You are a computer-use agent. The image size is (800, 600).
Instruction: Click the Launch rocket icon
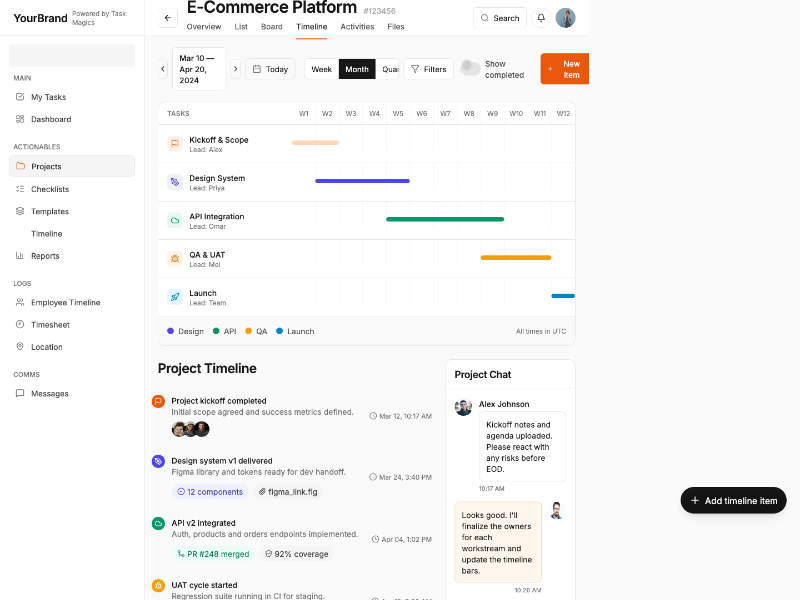(175, 297)
